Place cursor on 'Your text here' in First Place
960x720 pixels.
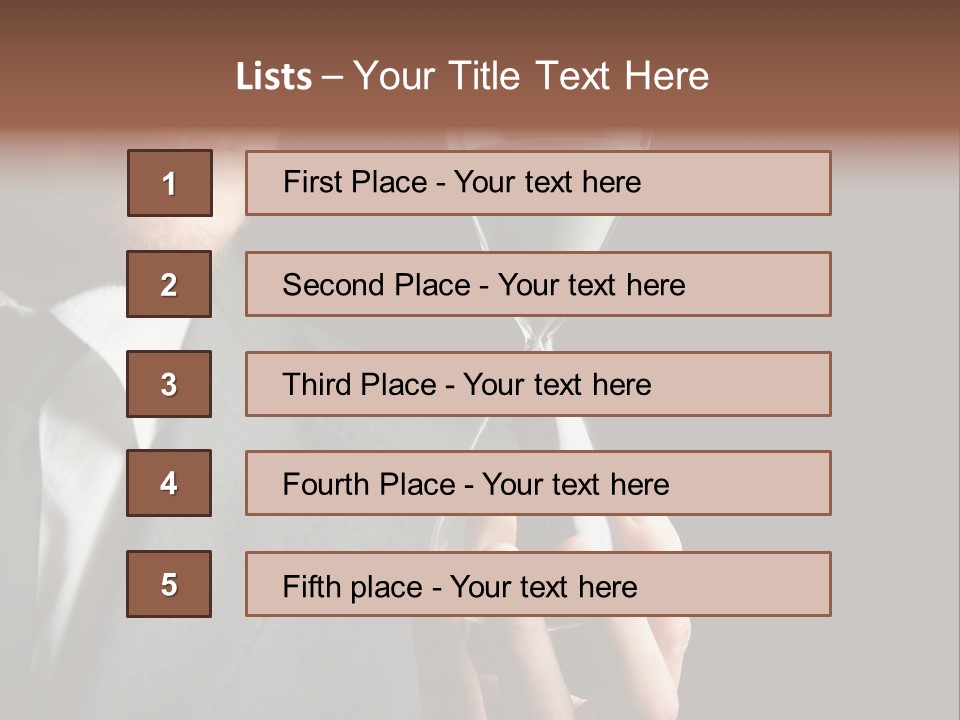pos(547,182)
